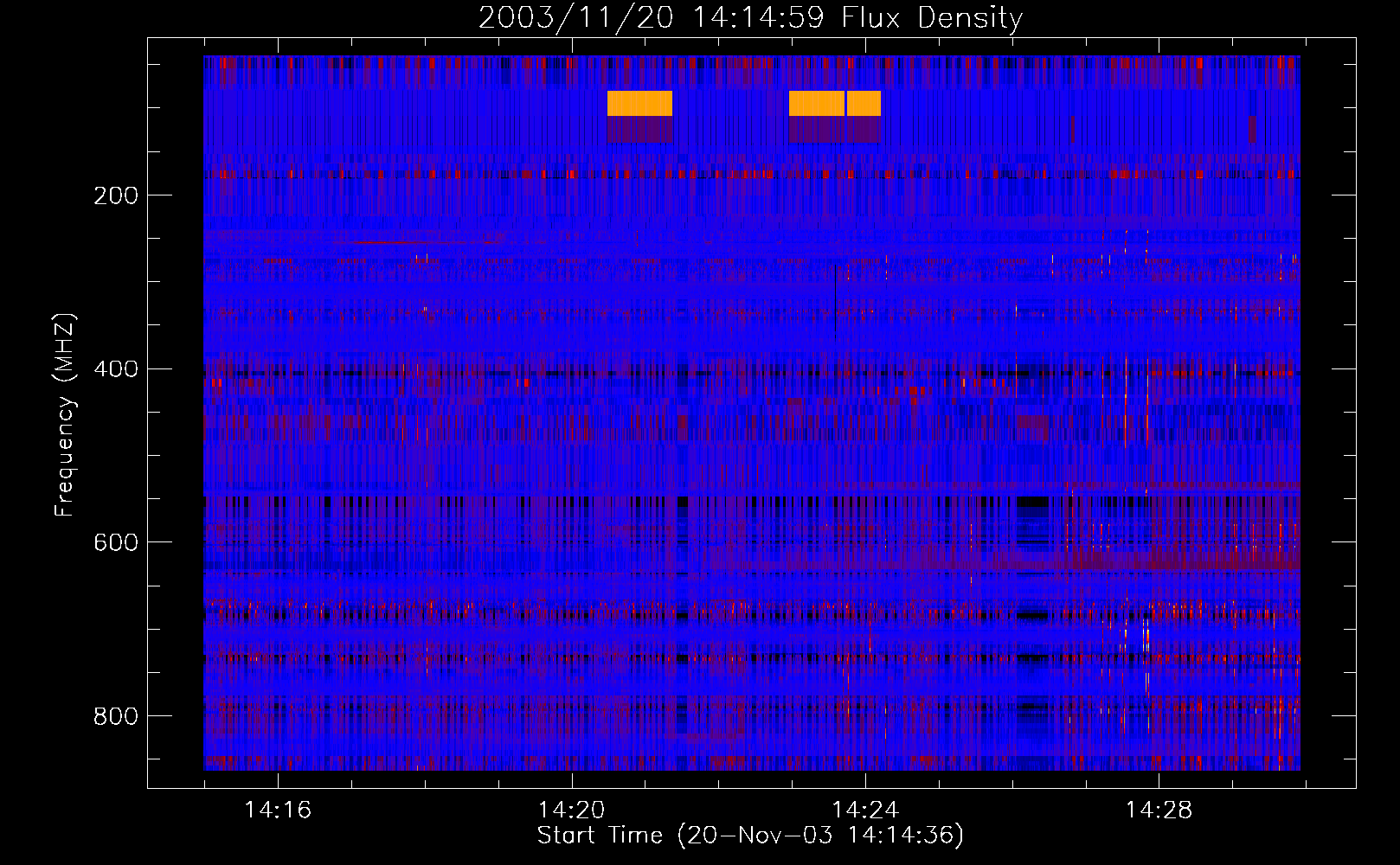
Task: Click the 200 frequency tick label
Action: [116, 195]
